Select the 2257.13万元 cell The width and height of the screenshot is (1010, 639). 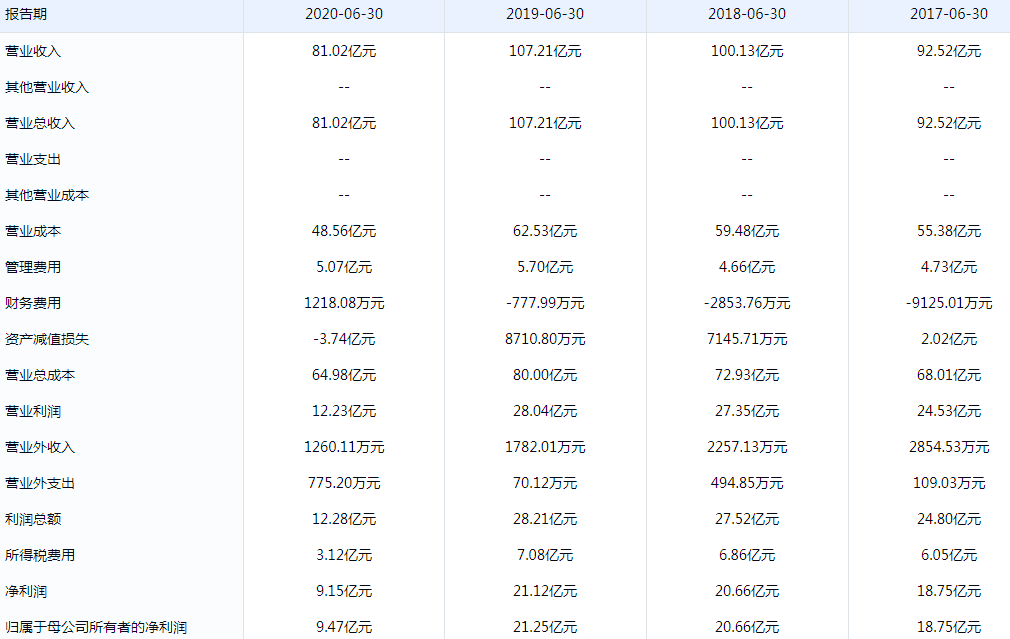point(747,448)
